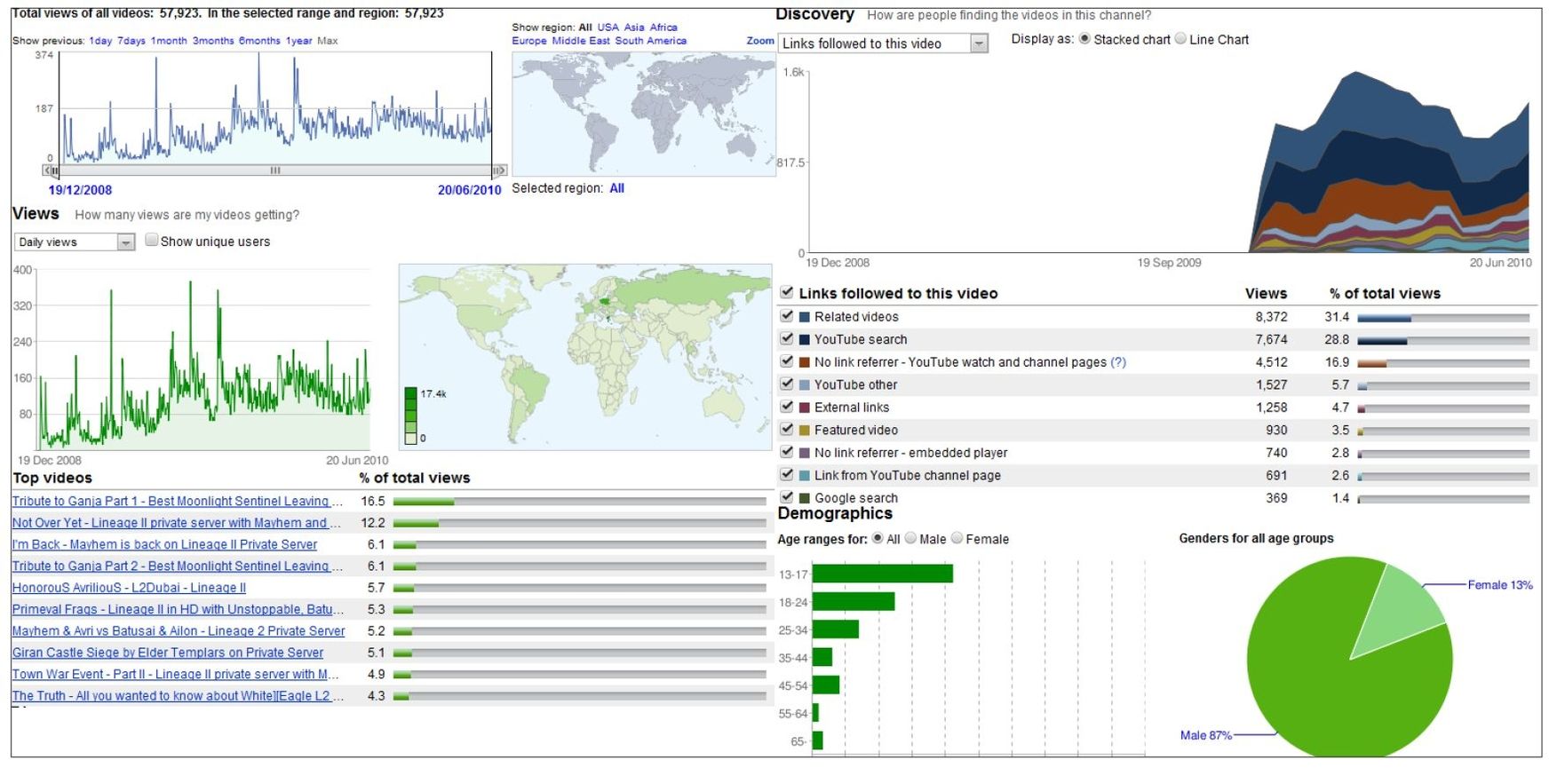Click the help (?) icon beside No link referrer
The width and height of the screenshot is (1549, 784).
pyautogui.click(x=1118, y=362)
